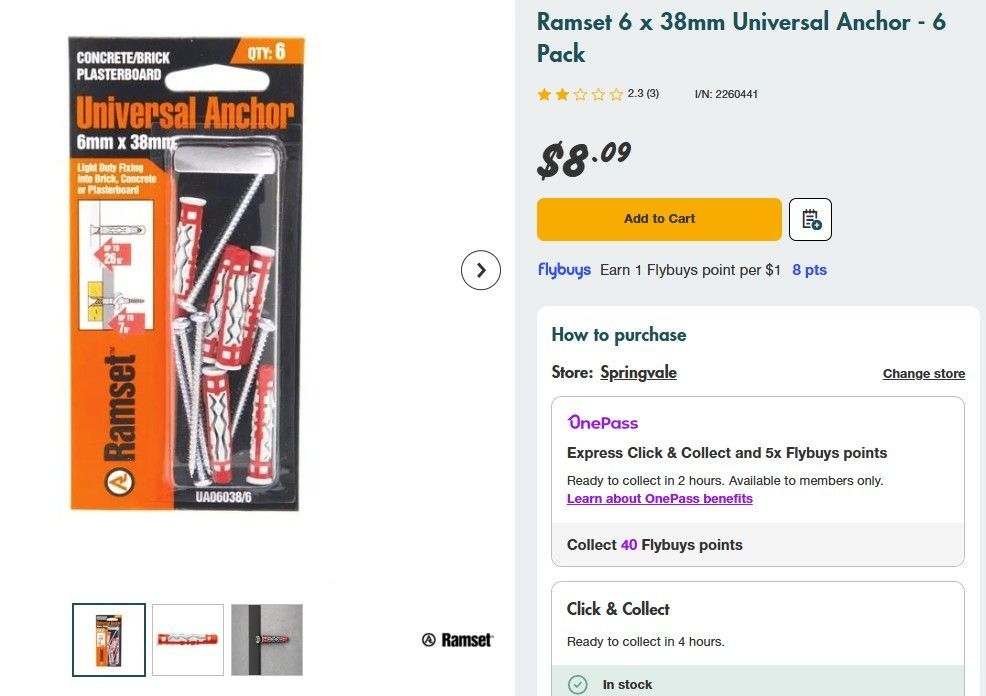The image size is (986, 696).
Task: Click the Ramset brand logo below gallery
Action: (x=457, y=640)
